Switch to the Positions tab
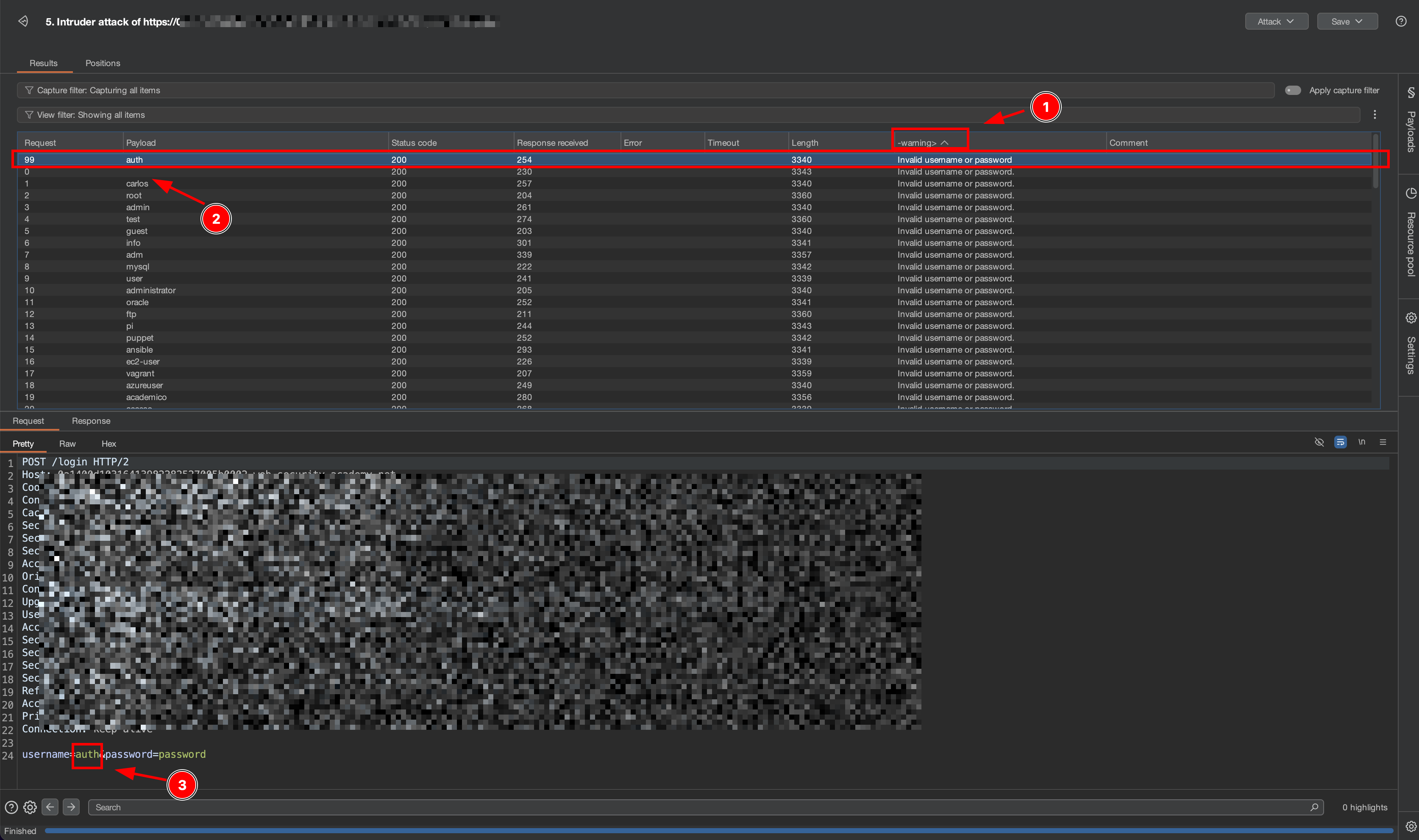 point(103,64)
